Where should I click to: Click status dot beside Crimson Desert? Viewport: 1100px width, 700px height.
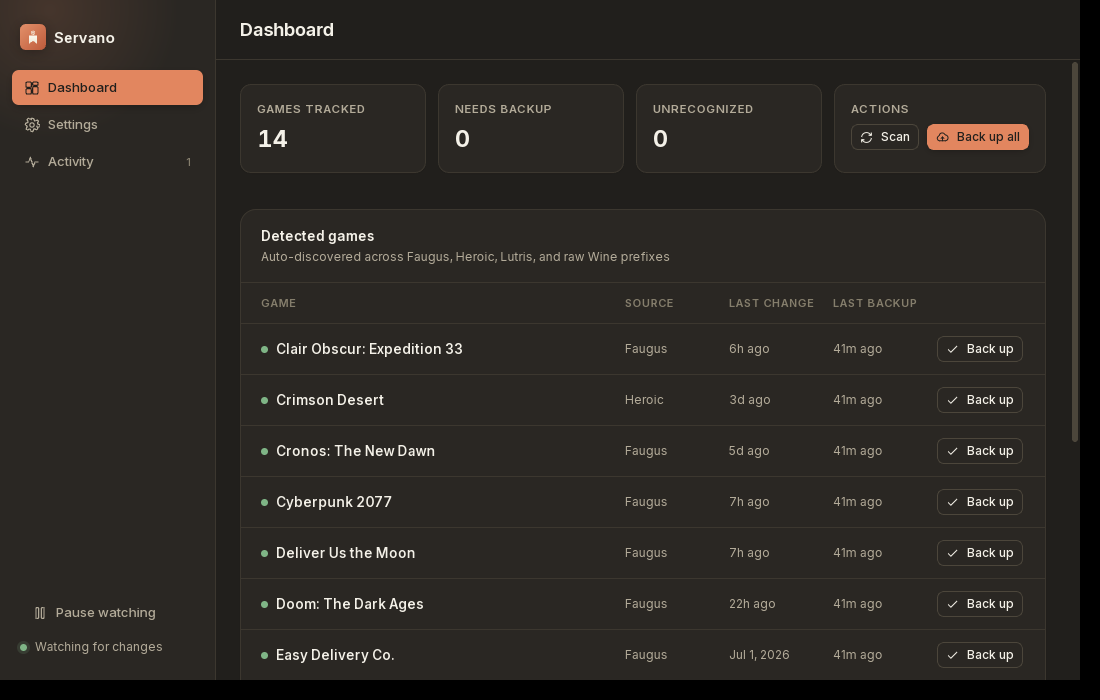(x=264, y=401)
